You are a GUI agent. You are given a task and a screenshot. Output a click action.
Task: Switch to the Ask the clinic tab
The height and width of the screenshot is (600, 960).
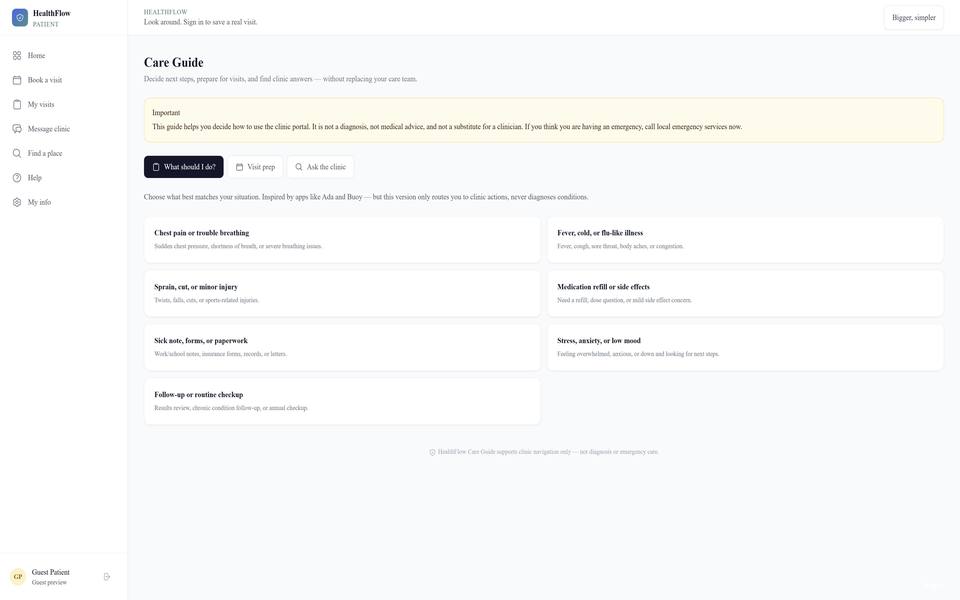click(x=320, y=167)
